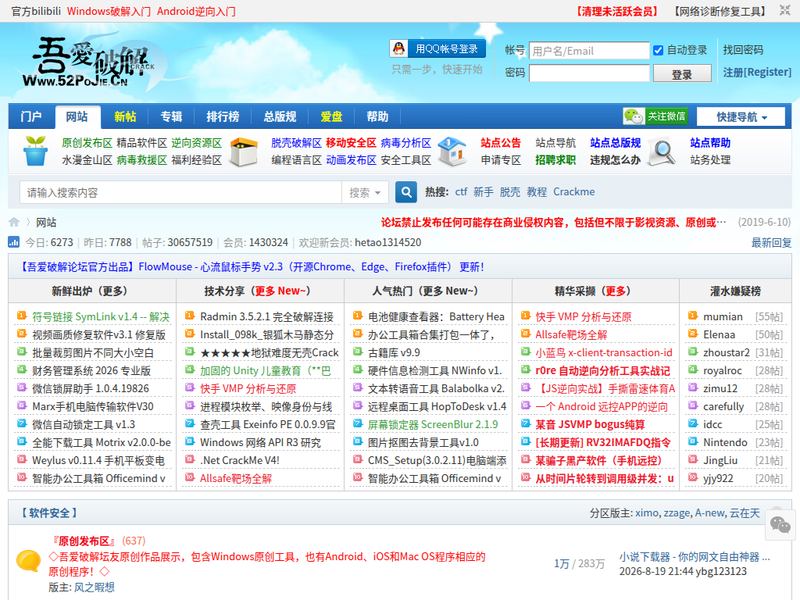Click the search content input box
This screenshot has width=800, height=600.
pos(181,192)
